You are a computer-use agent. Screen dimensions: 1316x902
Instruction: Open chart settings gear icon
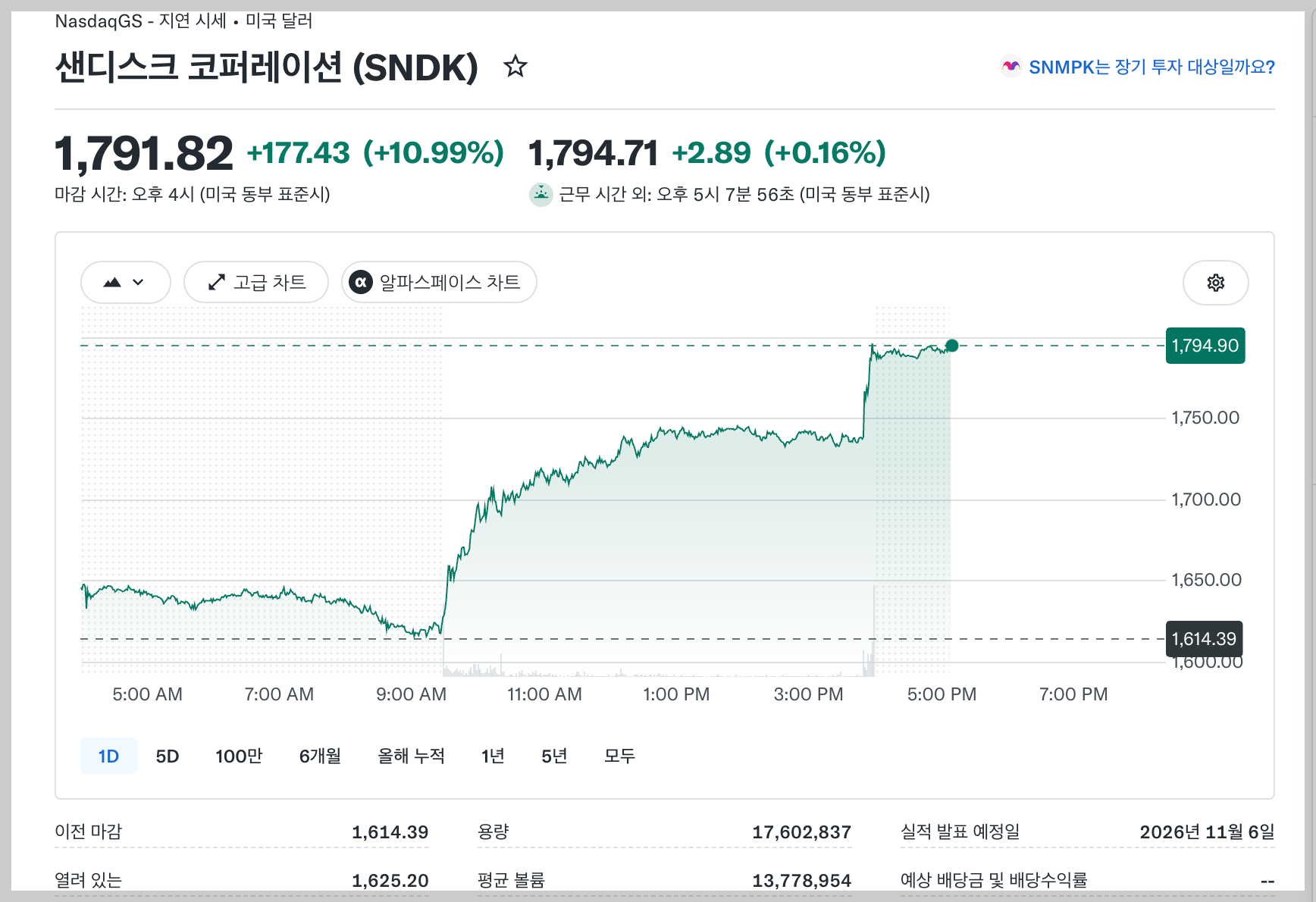(x=1215, y=283)
